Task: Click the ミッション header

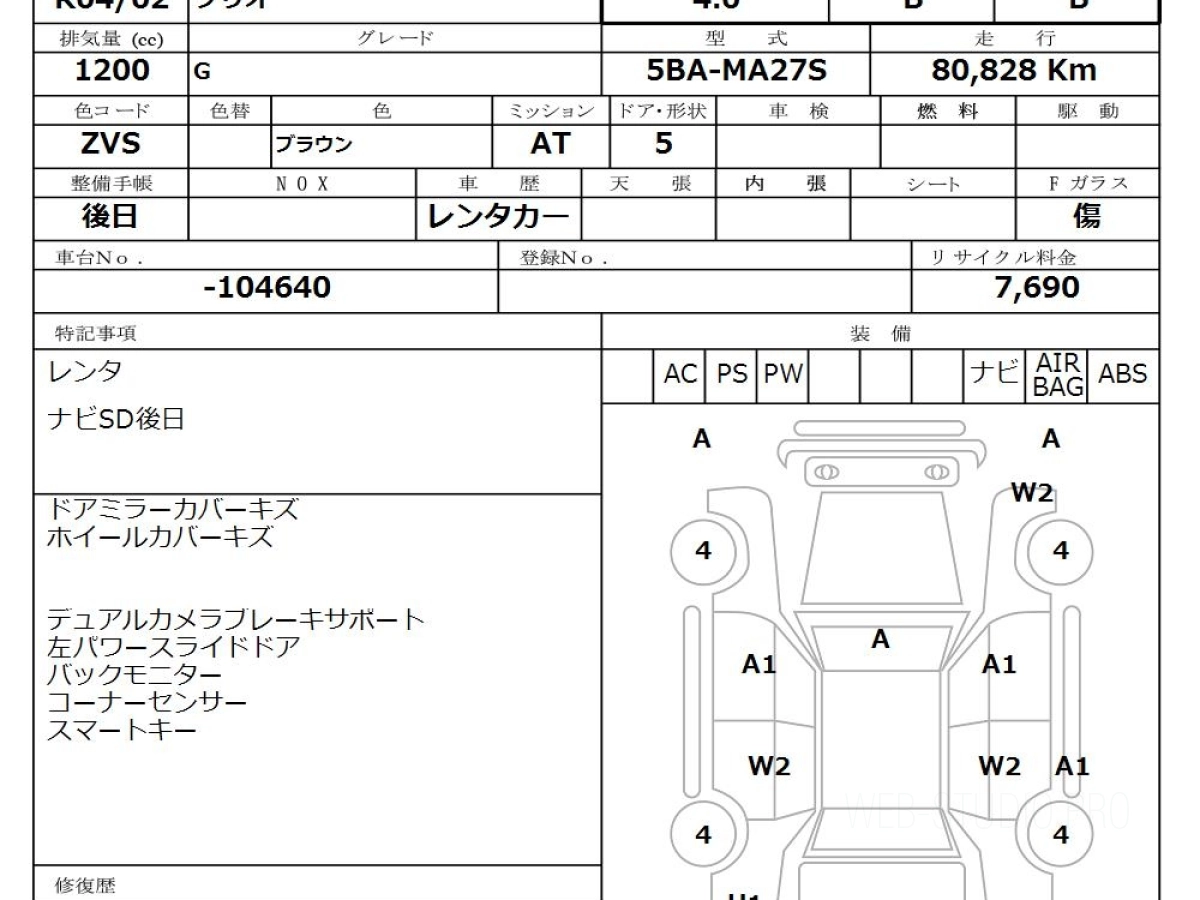Action: [552, 111]
